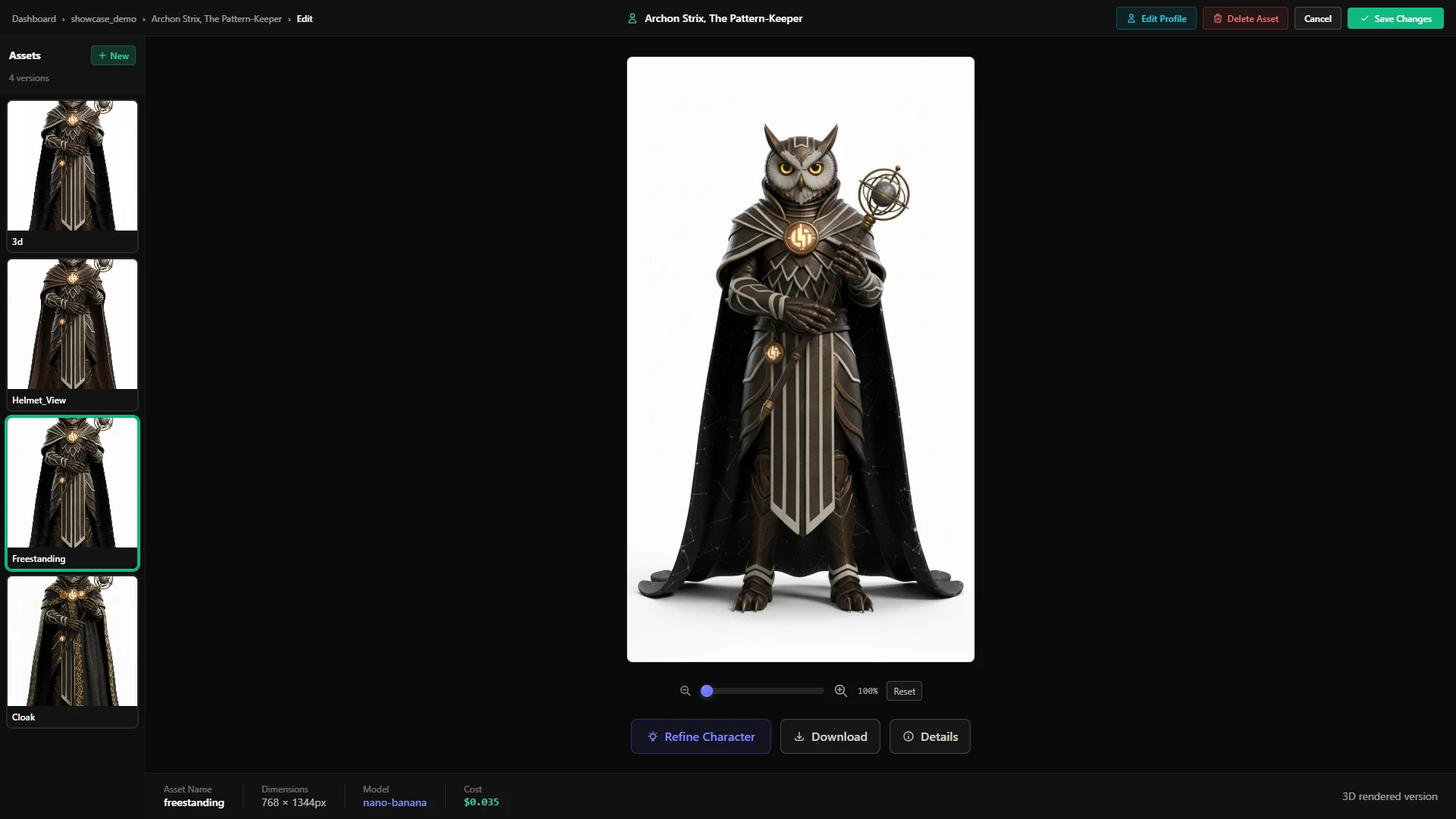Reset the image zoom level
Screen dimensions: 1456x819
tap(904, 691)
